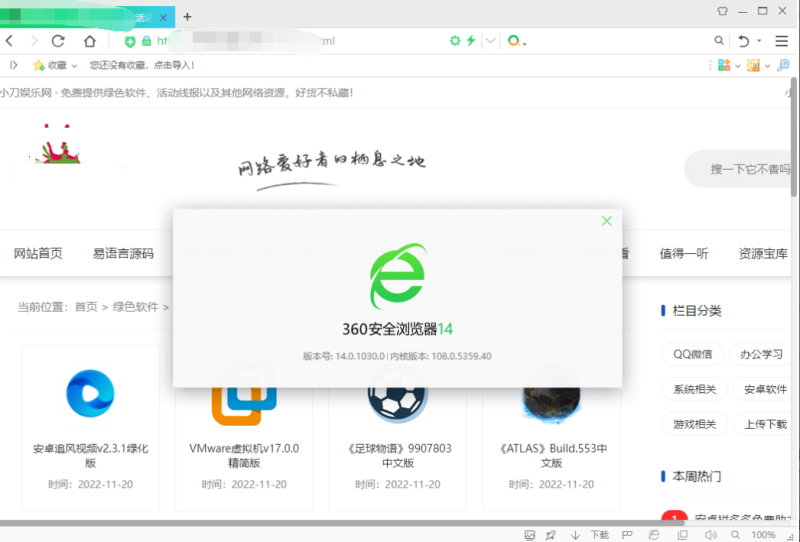The height and width of the screenshot is (542, 800).
Task: Expand the 收藏 favorites dropdown
Action: [x=75, y=65]
